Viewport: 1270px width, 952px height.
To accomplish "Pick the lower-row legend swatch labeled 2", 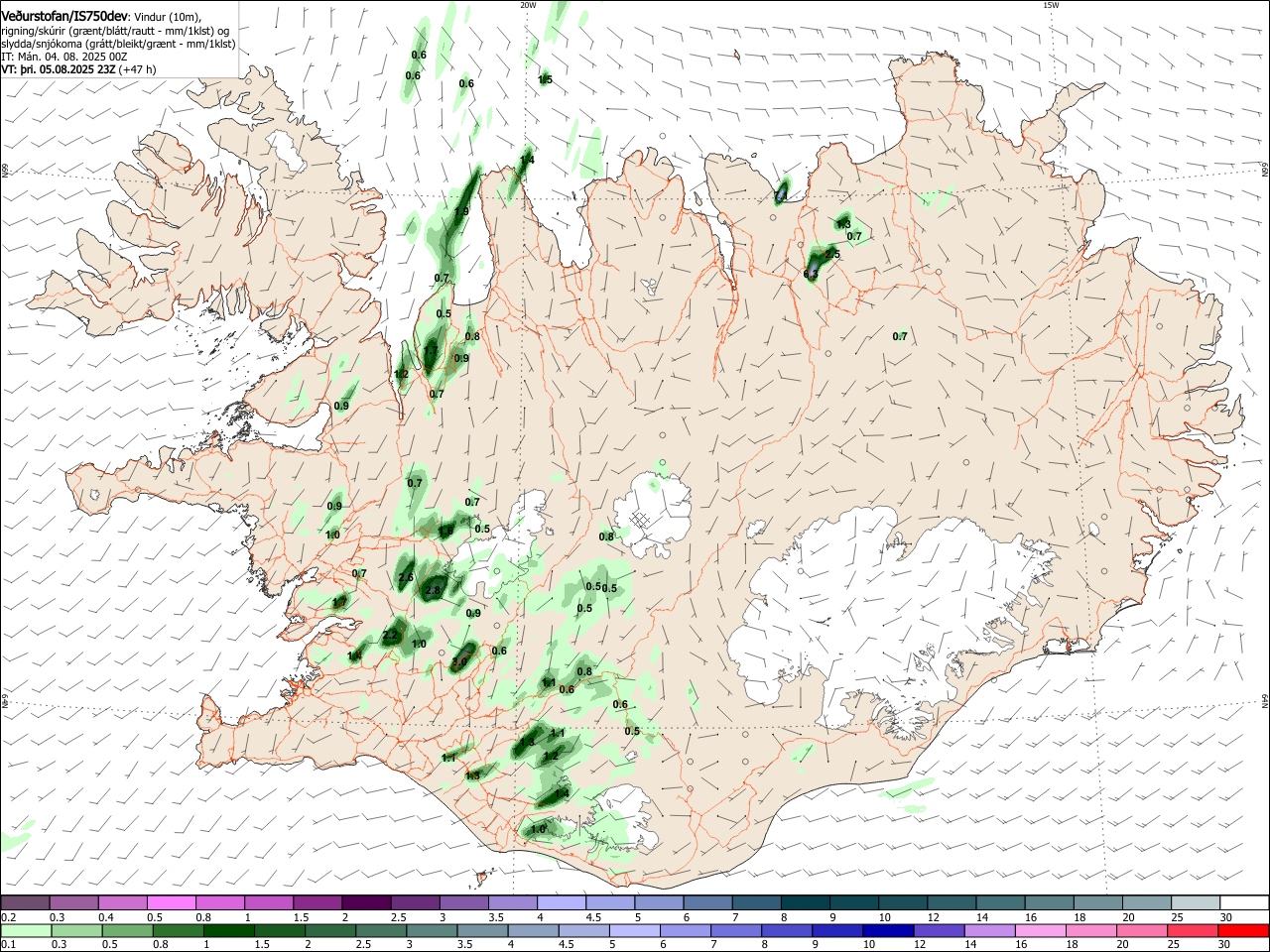I will [x=330, y=931].
